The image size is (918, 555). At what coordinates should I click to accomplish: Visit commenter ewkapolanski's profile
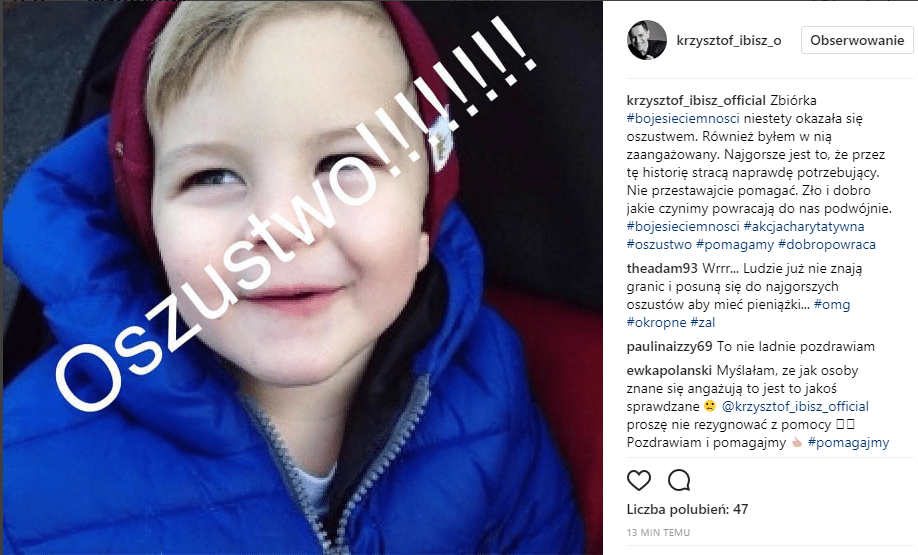coord(669,371)
